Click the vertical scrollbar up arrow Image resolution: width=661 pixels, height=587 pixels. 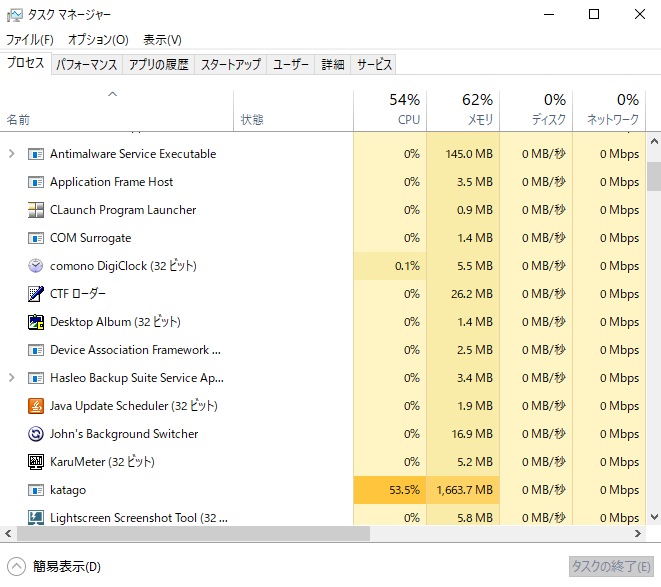tap(654, 141)
